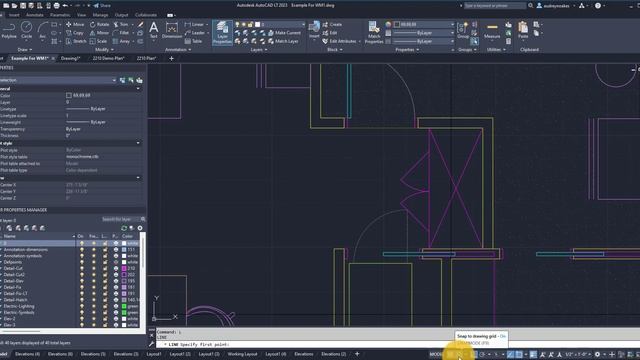Click Match Layer button
Viewport: 640px width, 360px height.
tap(283, 41)
